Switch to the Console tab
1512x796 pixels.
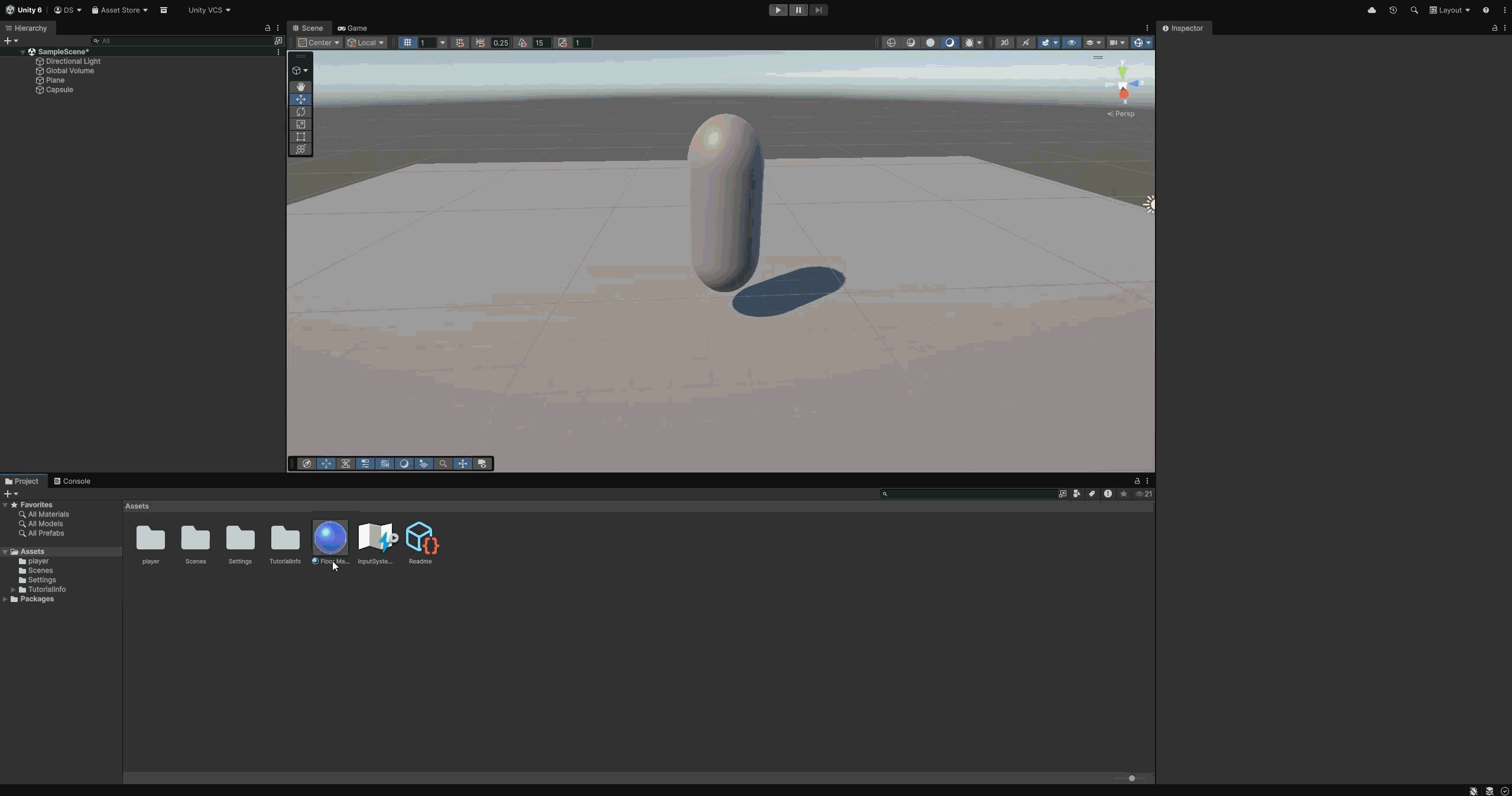pyautogui.click(x=77, y=481)
